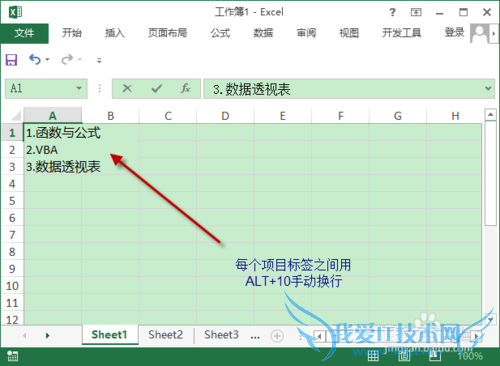
Task: Click in the formula bar text 3.数据透视表
Action: (x=252, y=89)
